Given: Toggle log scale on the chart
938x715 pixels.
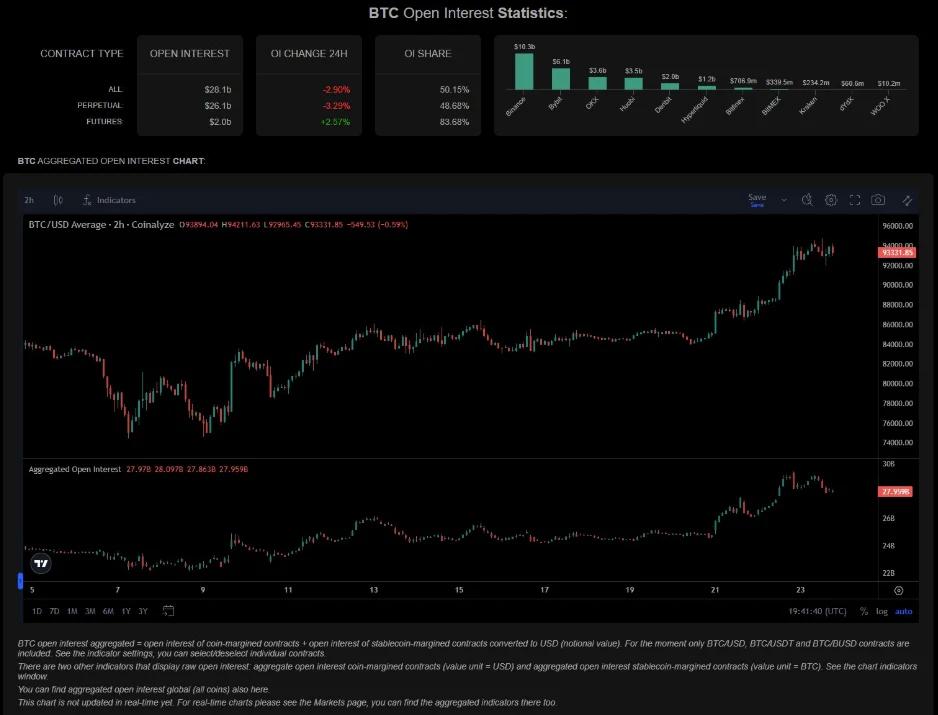Looking at the screenshot, I should coord(881,611).
